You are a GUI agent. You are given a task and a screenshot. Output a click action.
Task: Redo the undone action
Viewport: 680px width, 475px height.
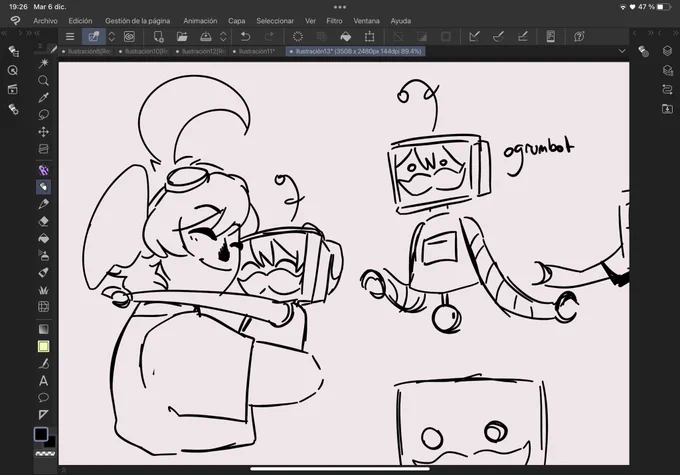(x=269, y=37)
